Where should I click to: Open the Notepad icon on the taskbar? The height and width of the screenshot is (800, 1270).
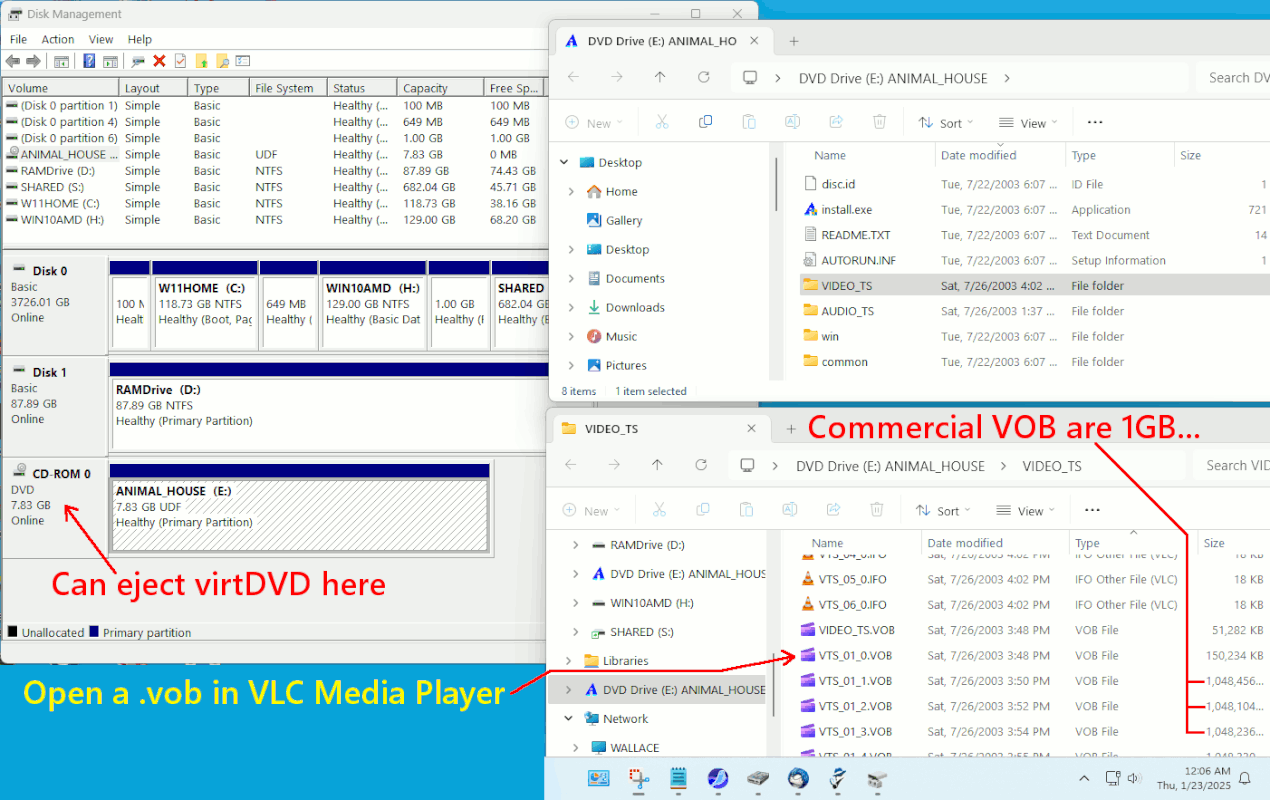pyautogui.click(x=679, y=778)
